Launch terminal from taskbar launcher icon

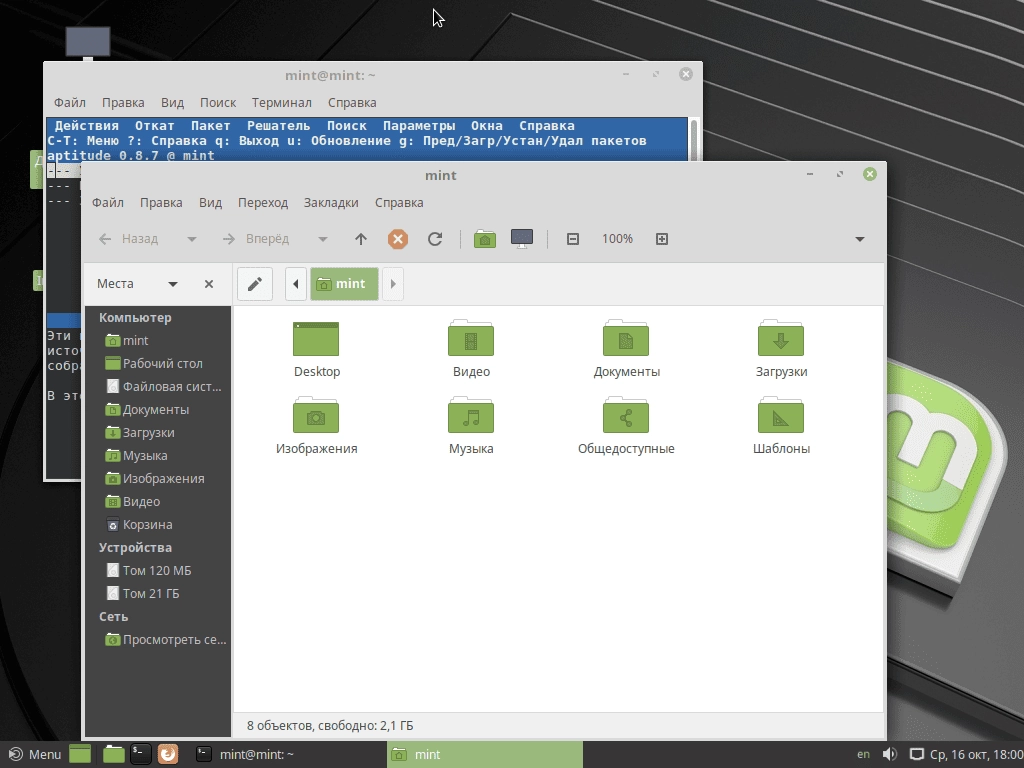140,754
